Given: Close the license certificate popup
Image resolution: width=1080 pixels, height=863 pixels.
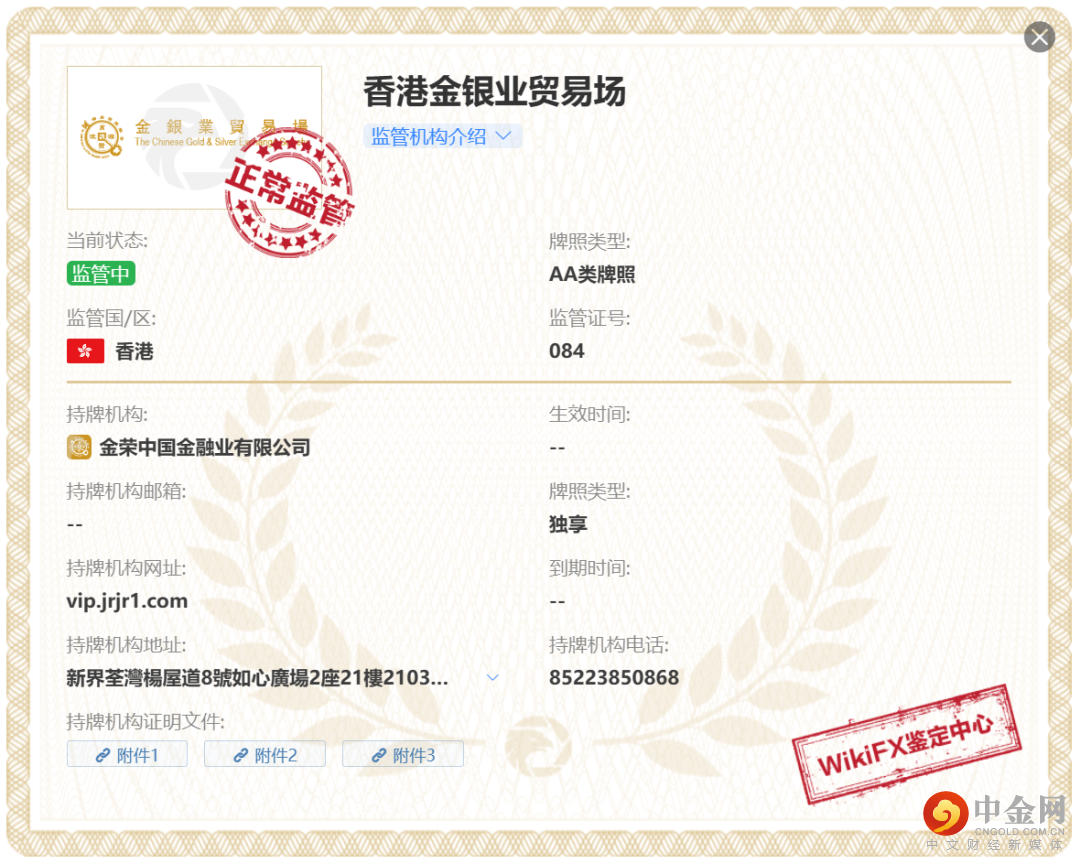Looking at the screenshot, I should click(x=1039, y=38).
